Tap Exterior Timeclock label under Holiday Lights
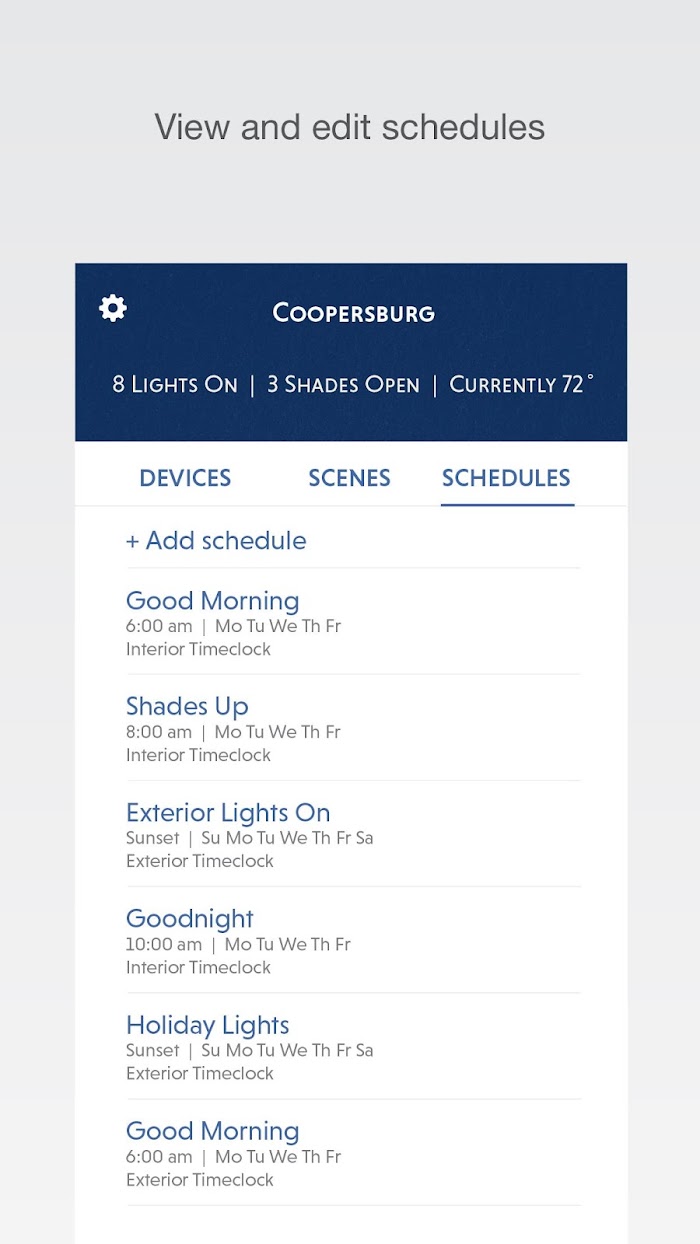 tap(200, 1073)
